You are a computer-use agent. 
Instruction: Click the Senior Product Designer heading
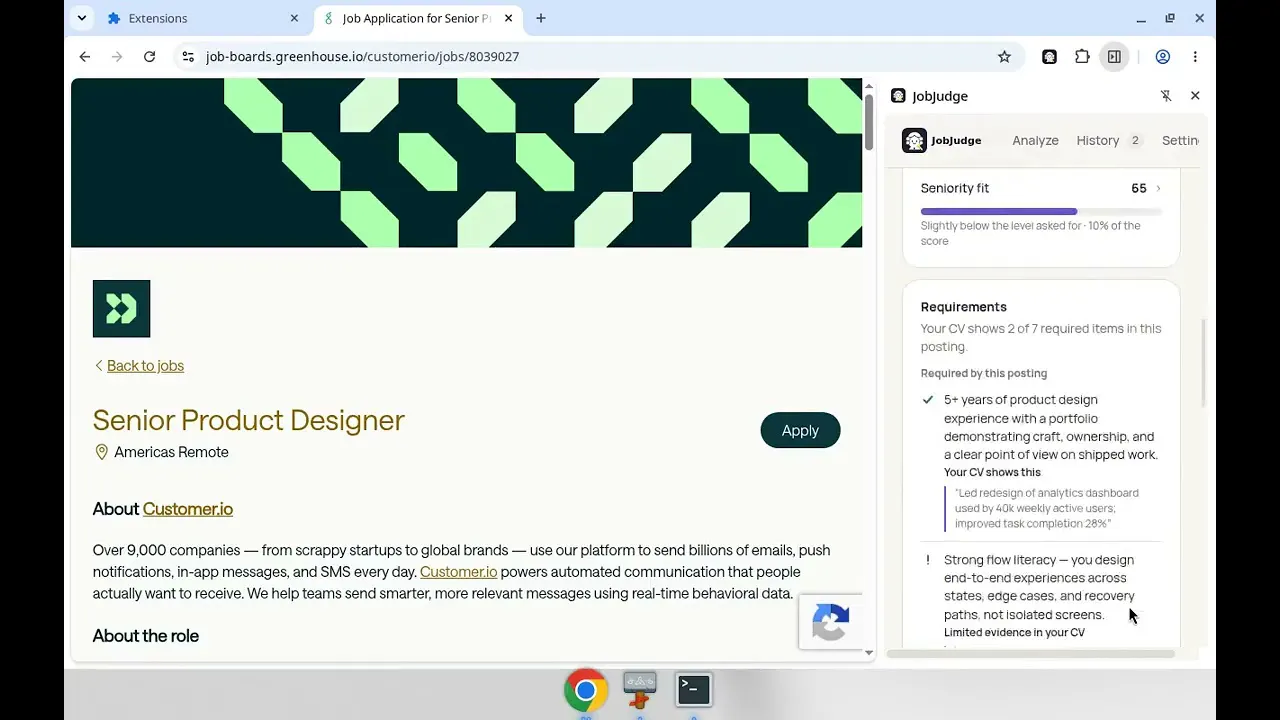coord(249,420)
